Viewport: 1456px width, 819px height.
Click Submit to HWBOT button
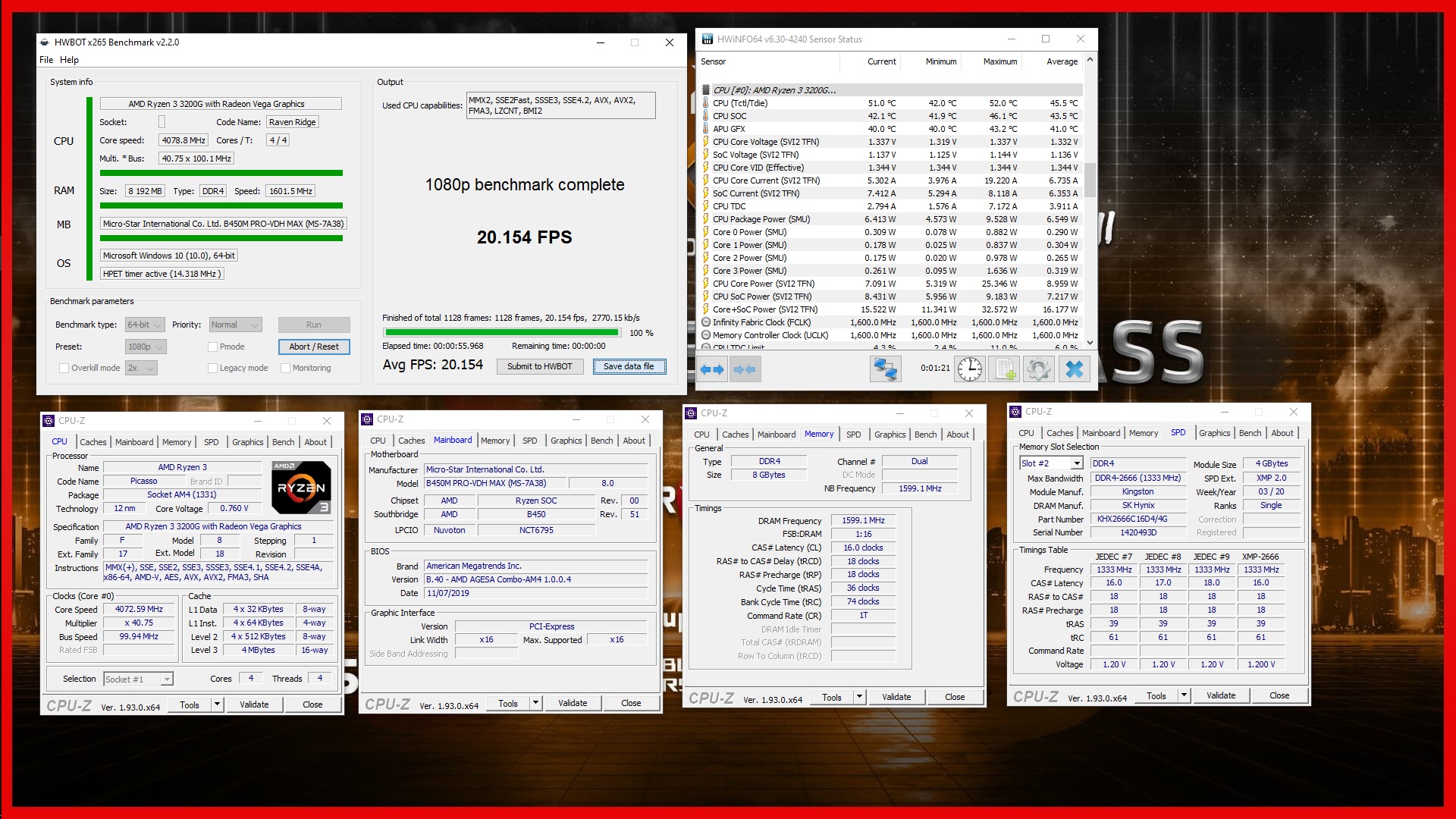(540, 367)
